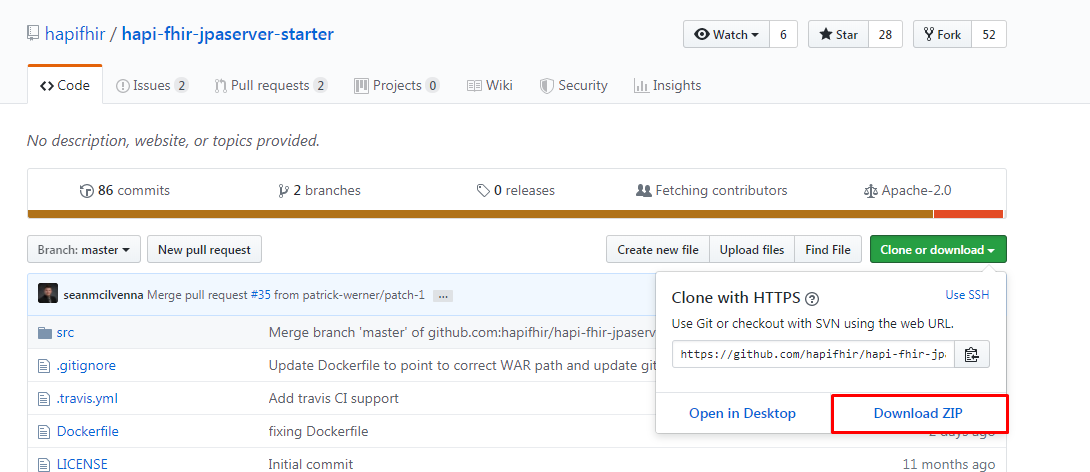Click the repository book icon
The image size is (1090, 472).
[33, 34]
